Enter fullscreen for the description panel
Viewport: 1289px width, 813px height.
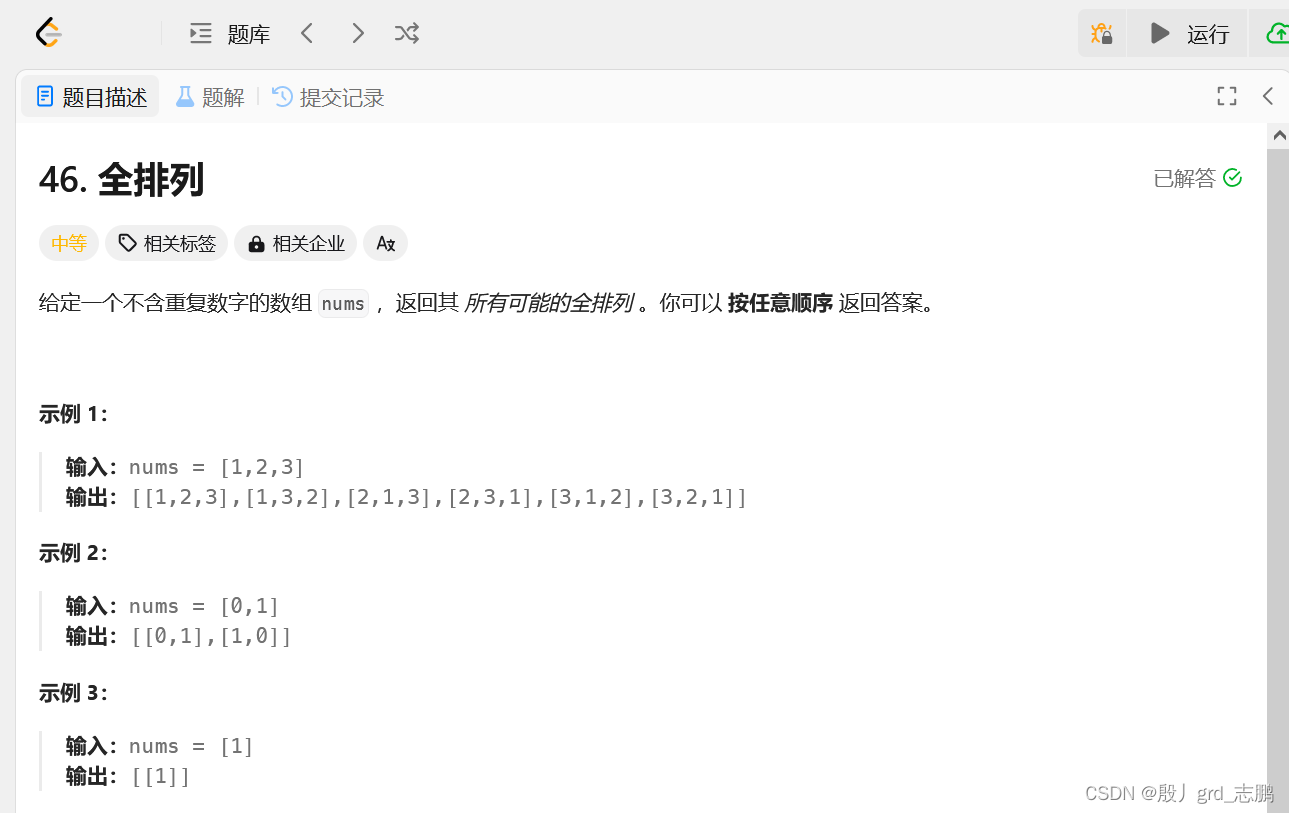pyautogui.click(x=1227, y=96)
